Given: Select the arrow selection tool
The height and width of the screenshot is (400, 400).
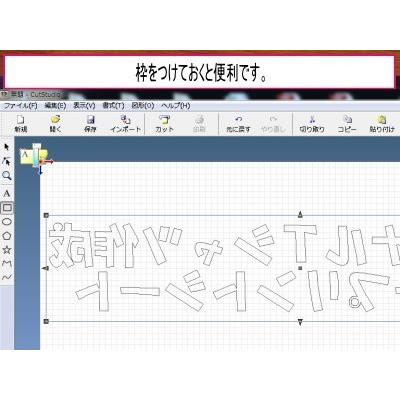Looking at the screenshot, I should (x=7, y=147).
